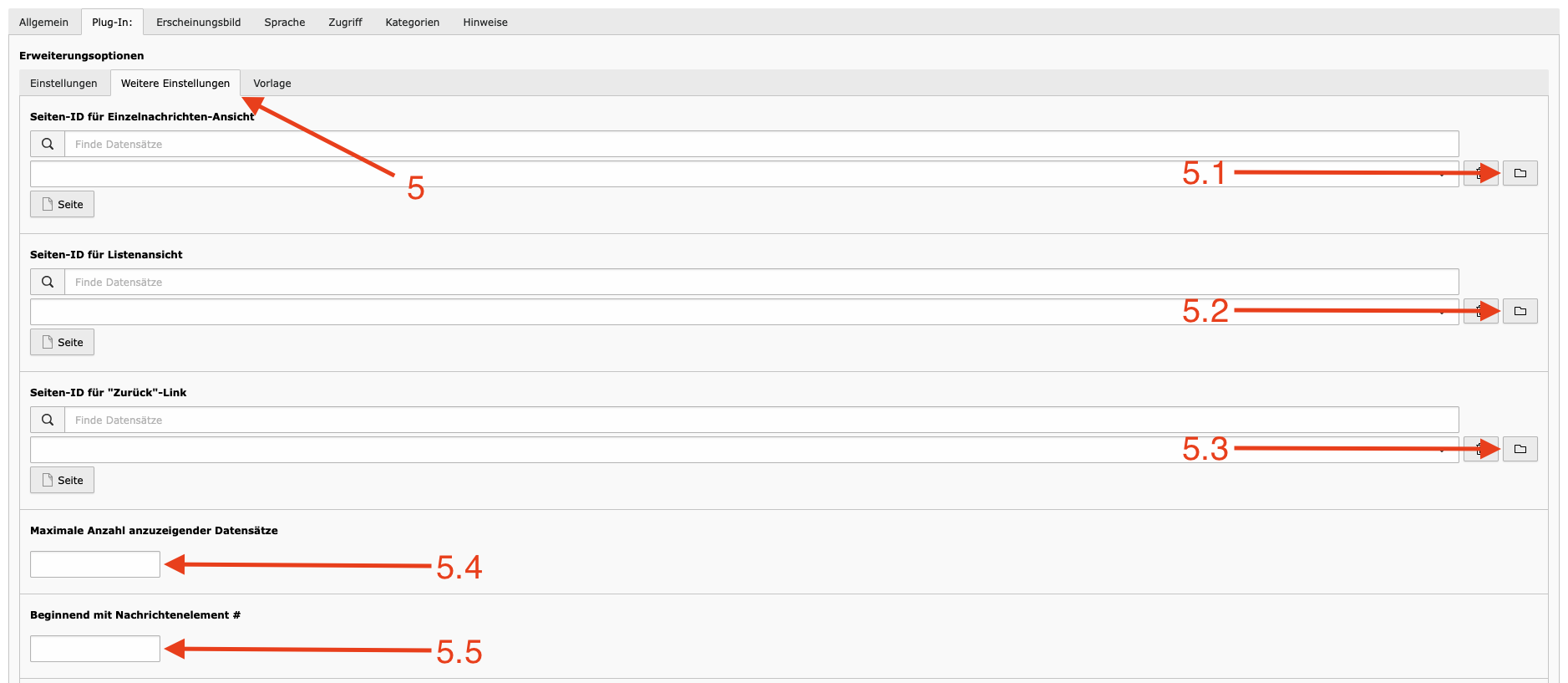This screenshot has width=1568, height=683.
Task: Open the Erscheinungsbild tab
Action: click(198, 23)
